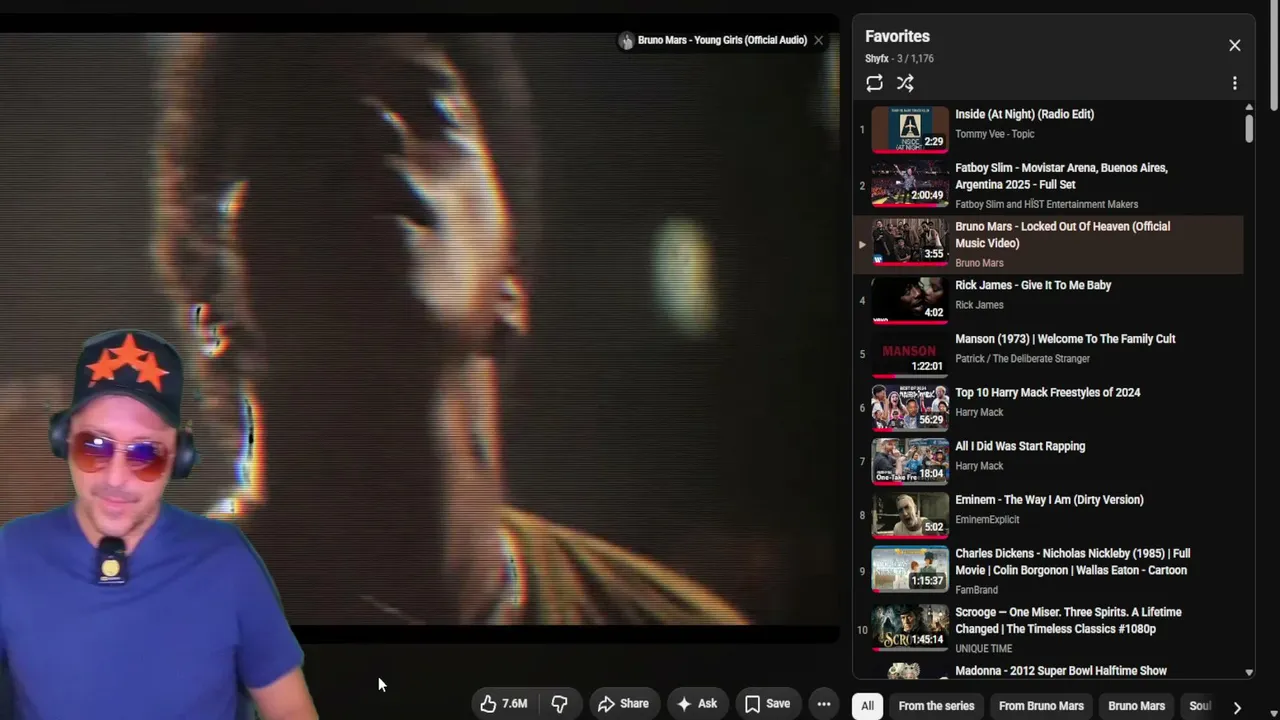
Task: Click the playlist scrollbar down arrow
Action: (1249, 673)
